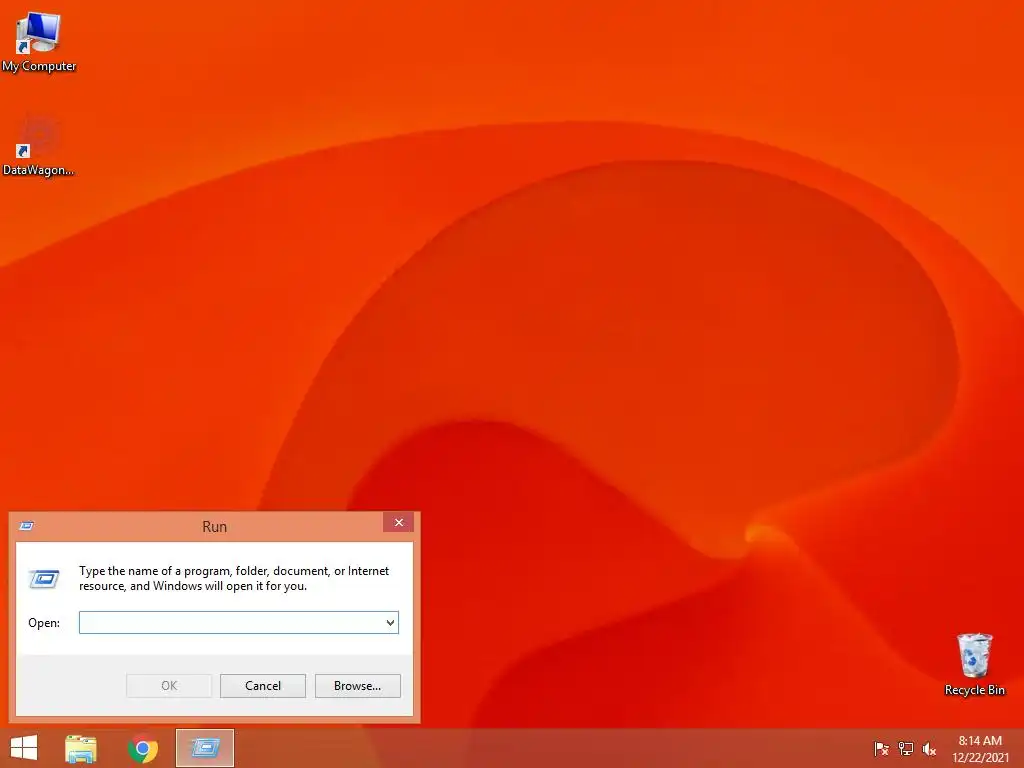
Task: Click the Run title bar system icon
Action: (27, 526)
